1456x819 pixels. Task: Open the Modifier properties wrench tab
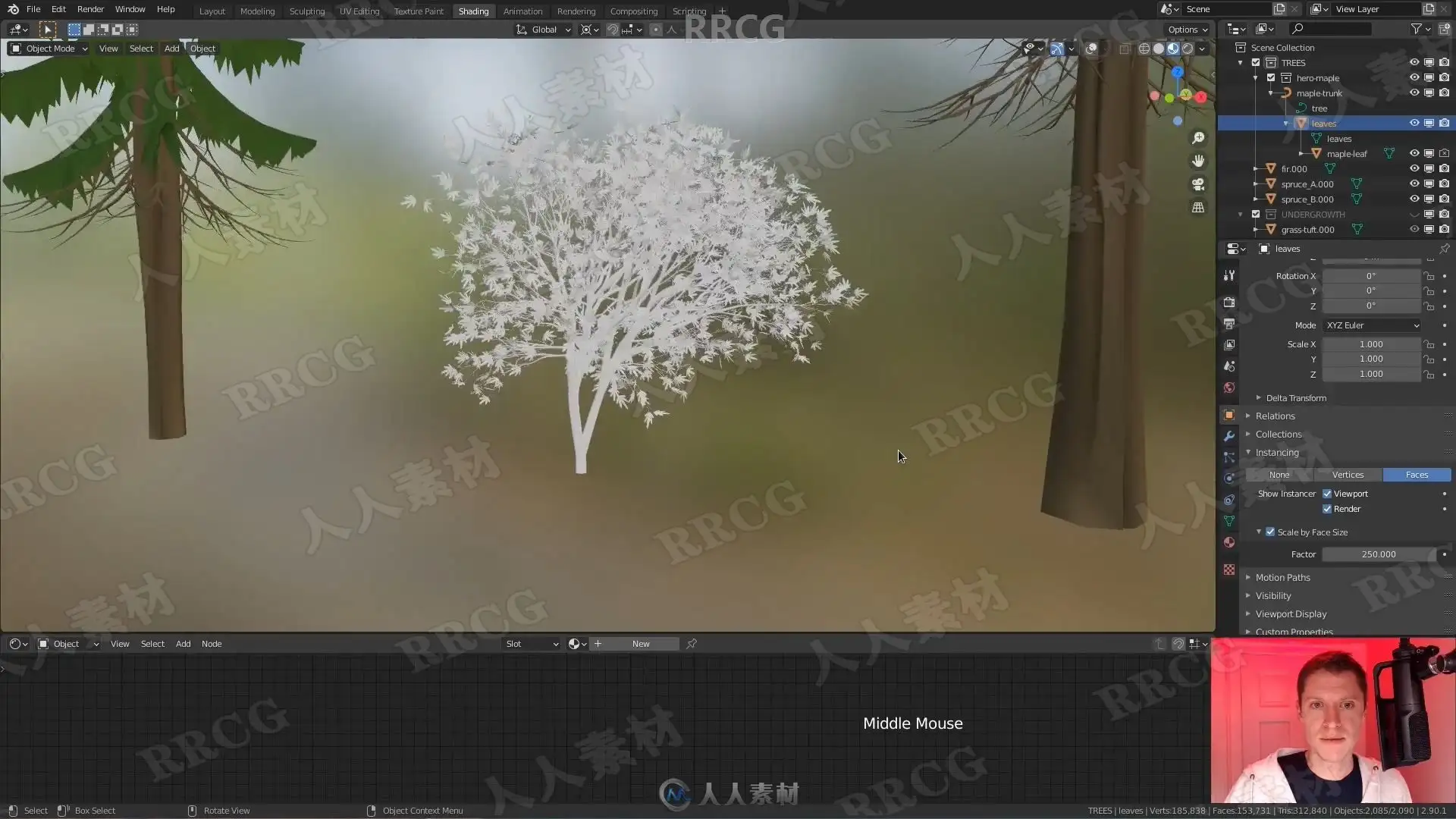point(1229,436)
